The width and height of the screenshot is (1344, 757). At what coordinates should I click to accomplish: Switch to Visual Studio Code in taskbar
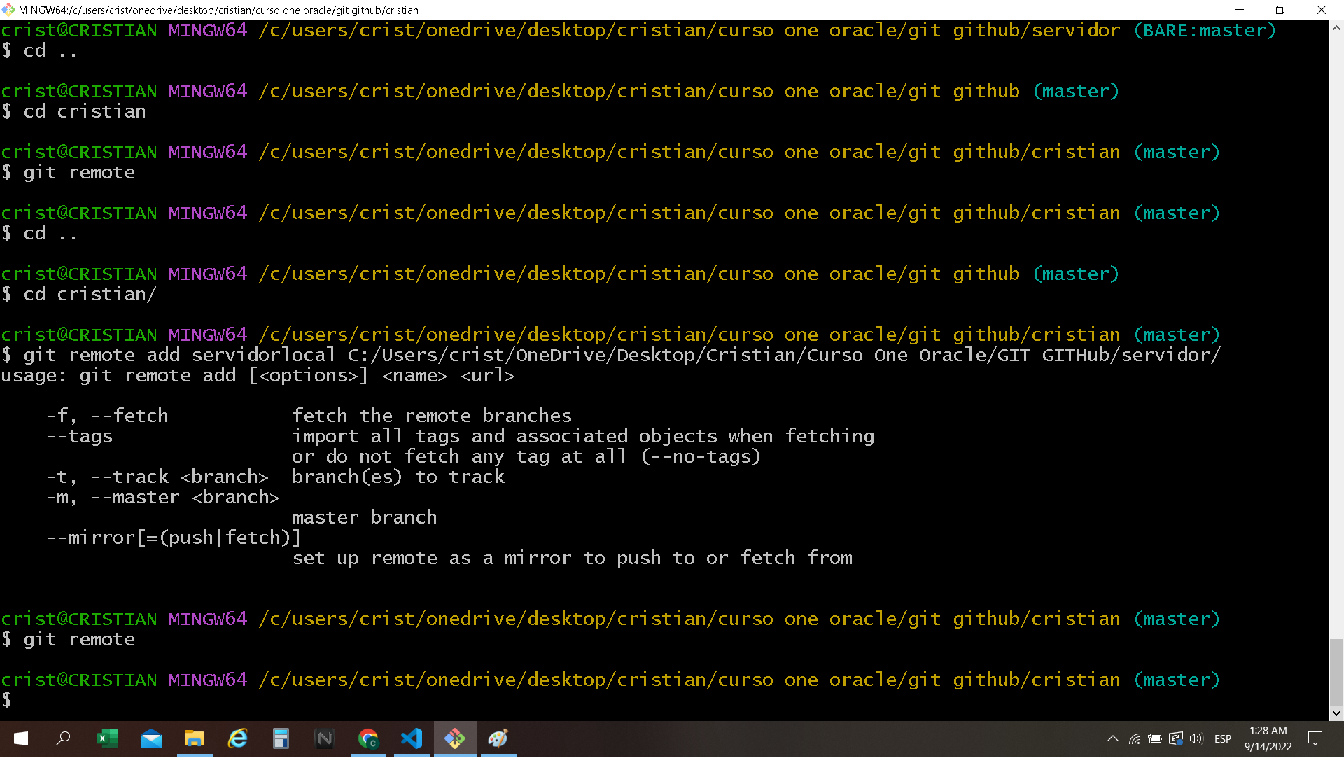click(x=411, y=739)
